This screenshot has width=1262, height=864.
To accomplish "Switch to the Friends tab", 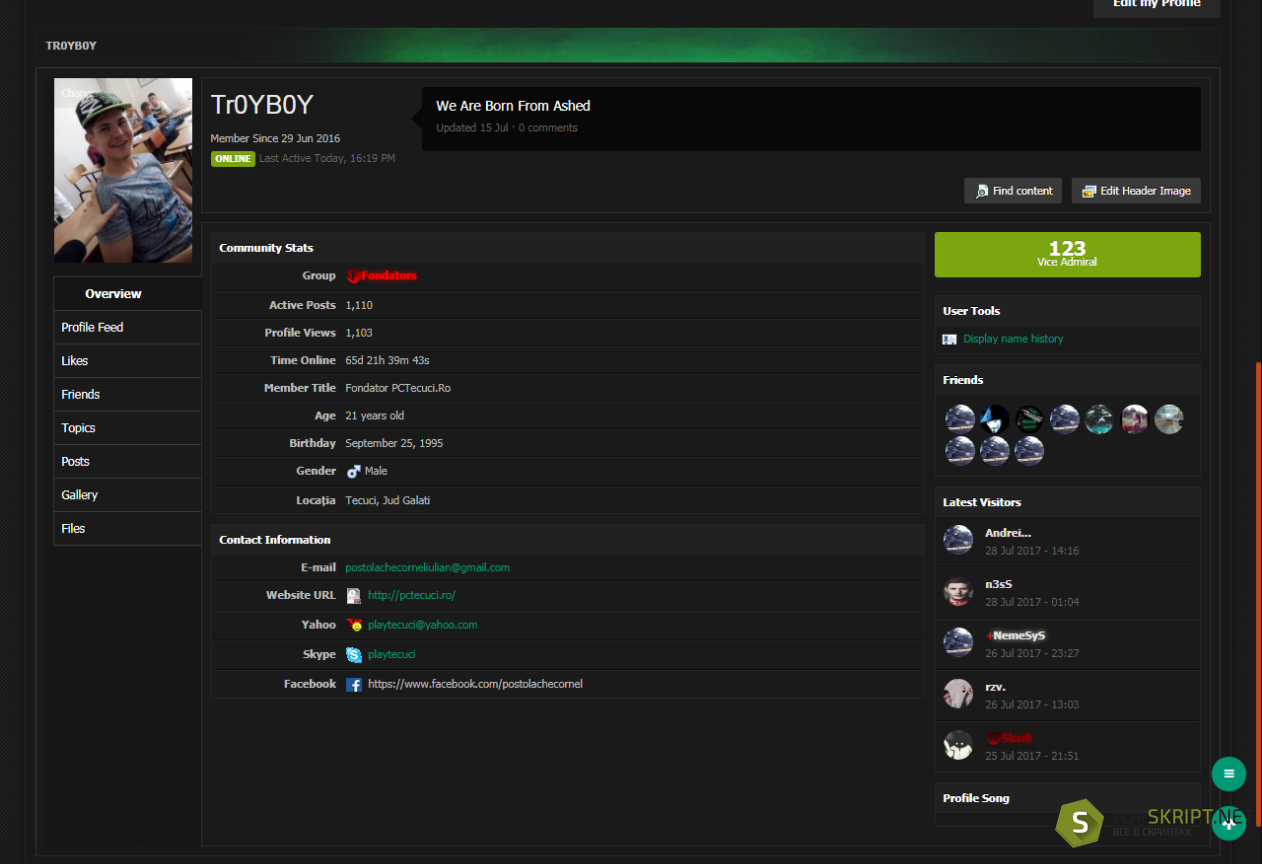I will pyautogui.click(x=127, y=394).
